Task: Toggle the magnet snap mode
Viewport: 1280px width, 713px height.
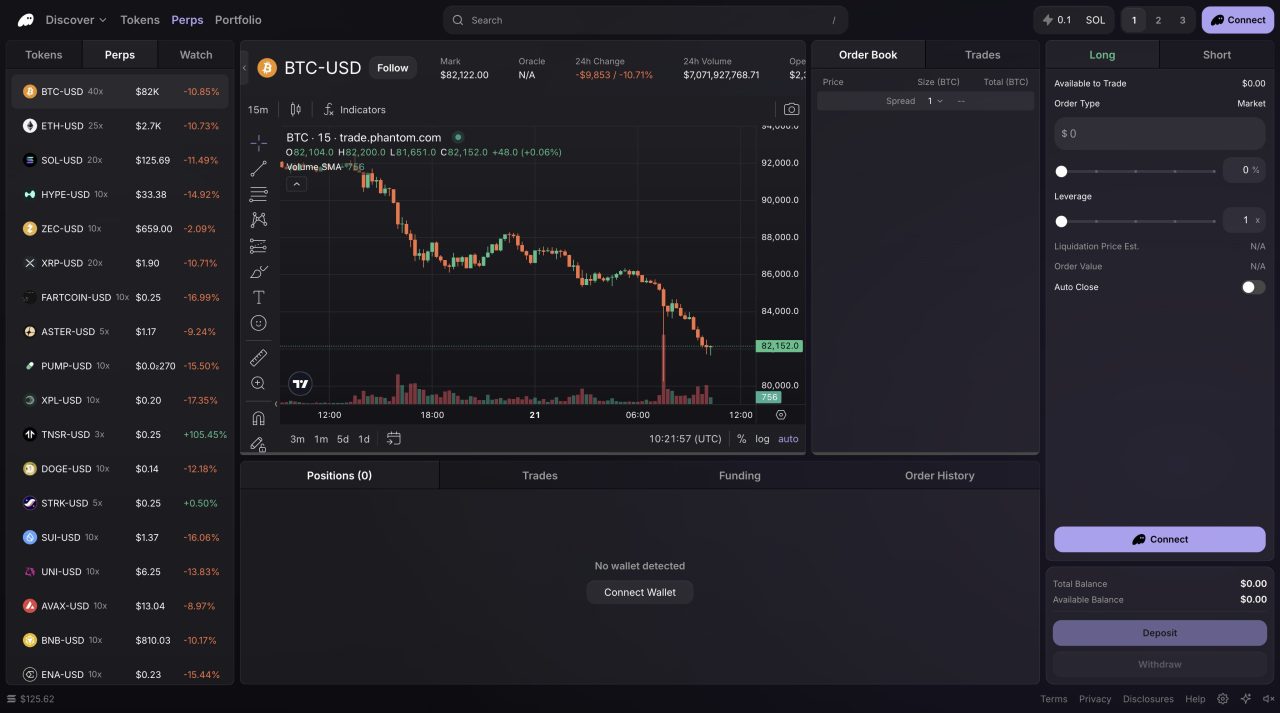Action: (259, 418)
